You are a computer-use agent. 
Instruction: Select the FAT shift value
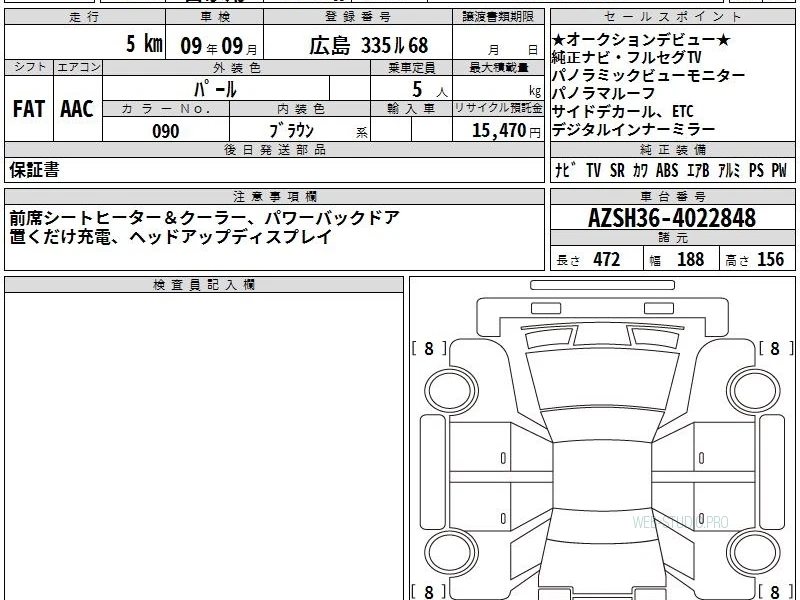pos(29,109)
